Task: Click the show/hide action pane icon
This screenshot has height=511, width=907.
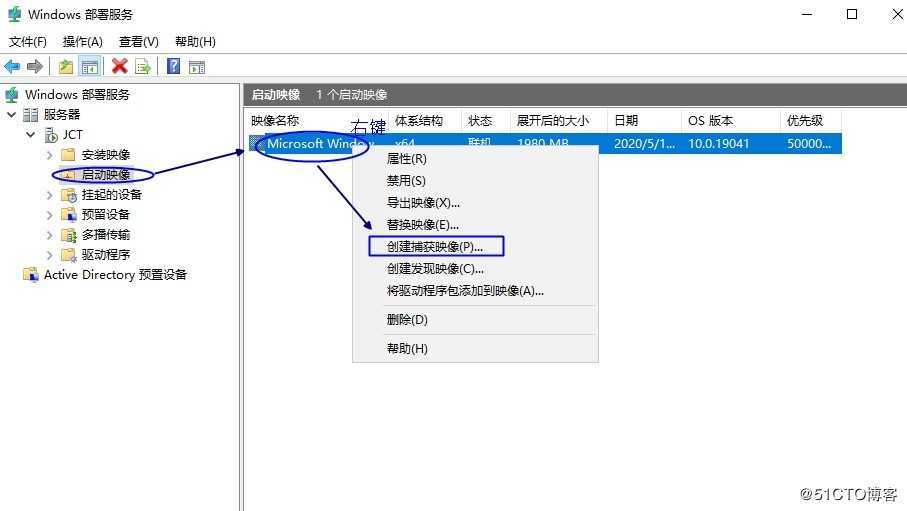Action: point(197,67)
